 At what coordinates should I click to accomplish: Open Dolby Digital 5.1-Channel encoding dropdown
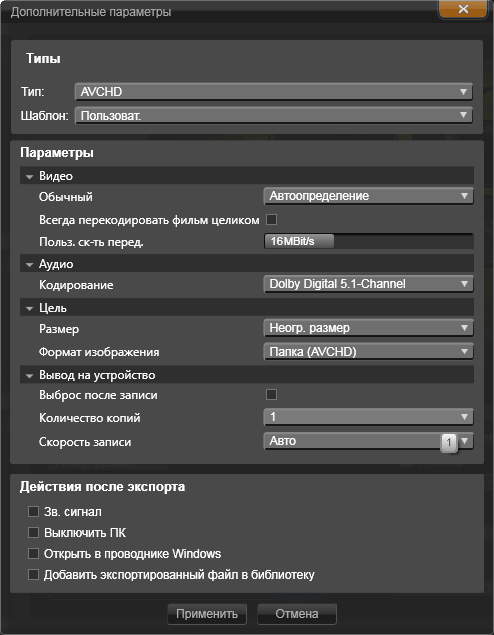(368, 284)
